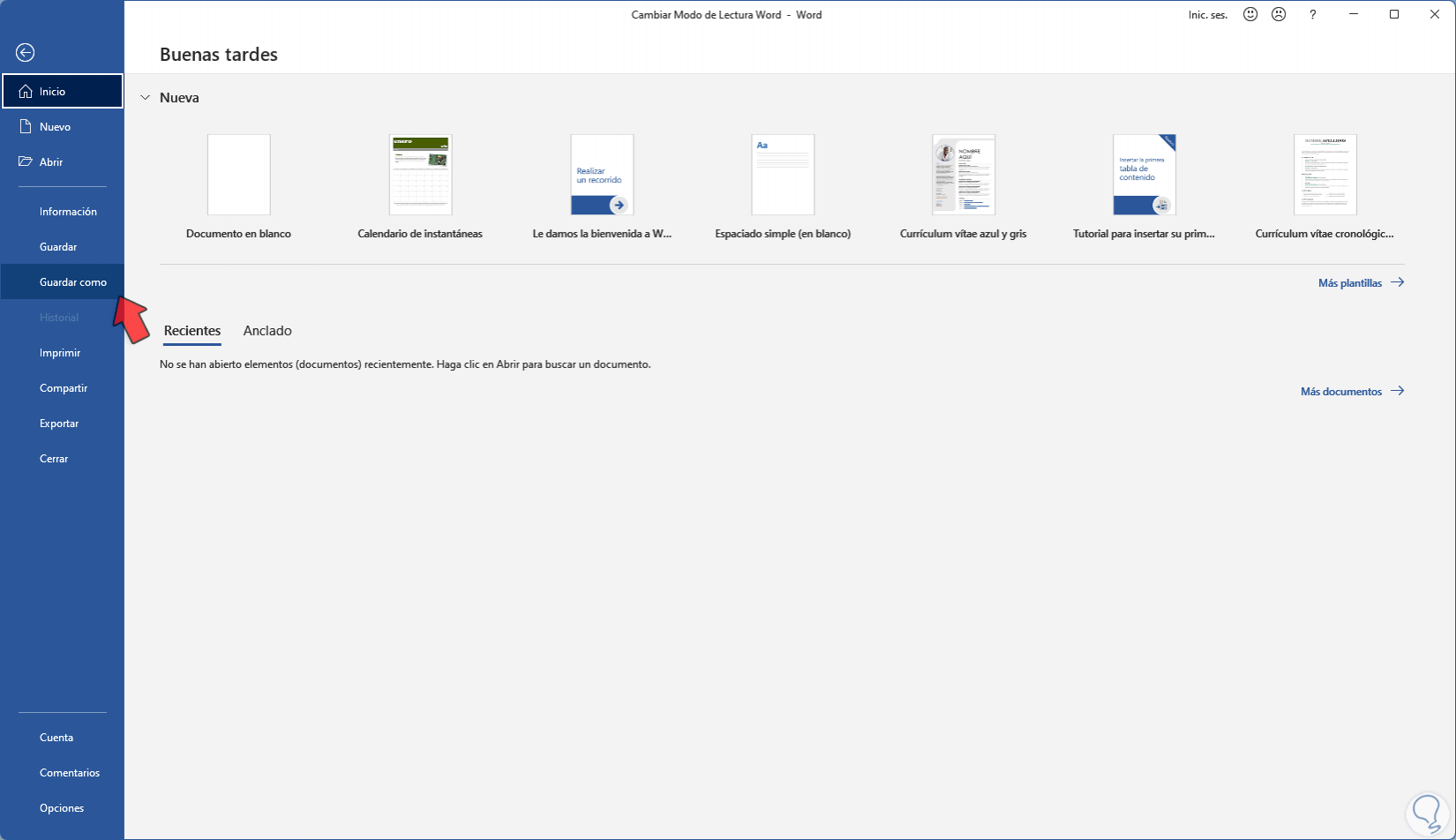Collapse the Nueva section chevron

click(x=145, y=98)
